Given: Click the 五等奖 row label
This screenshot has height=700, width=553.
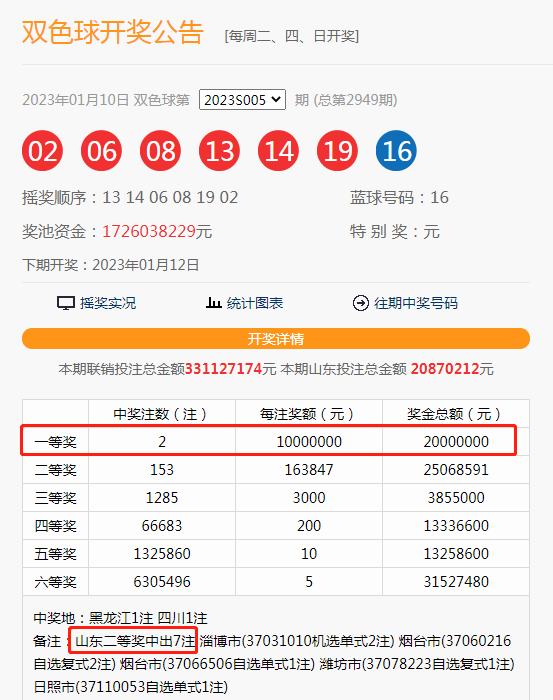Looking at the screenshot, I should (55, 554).
